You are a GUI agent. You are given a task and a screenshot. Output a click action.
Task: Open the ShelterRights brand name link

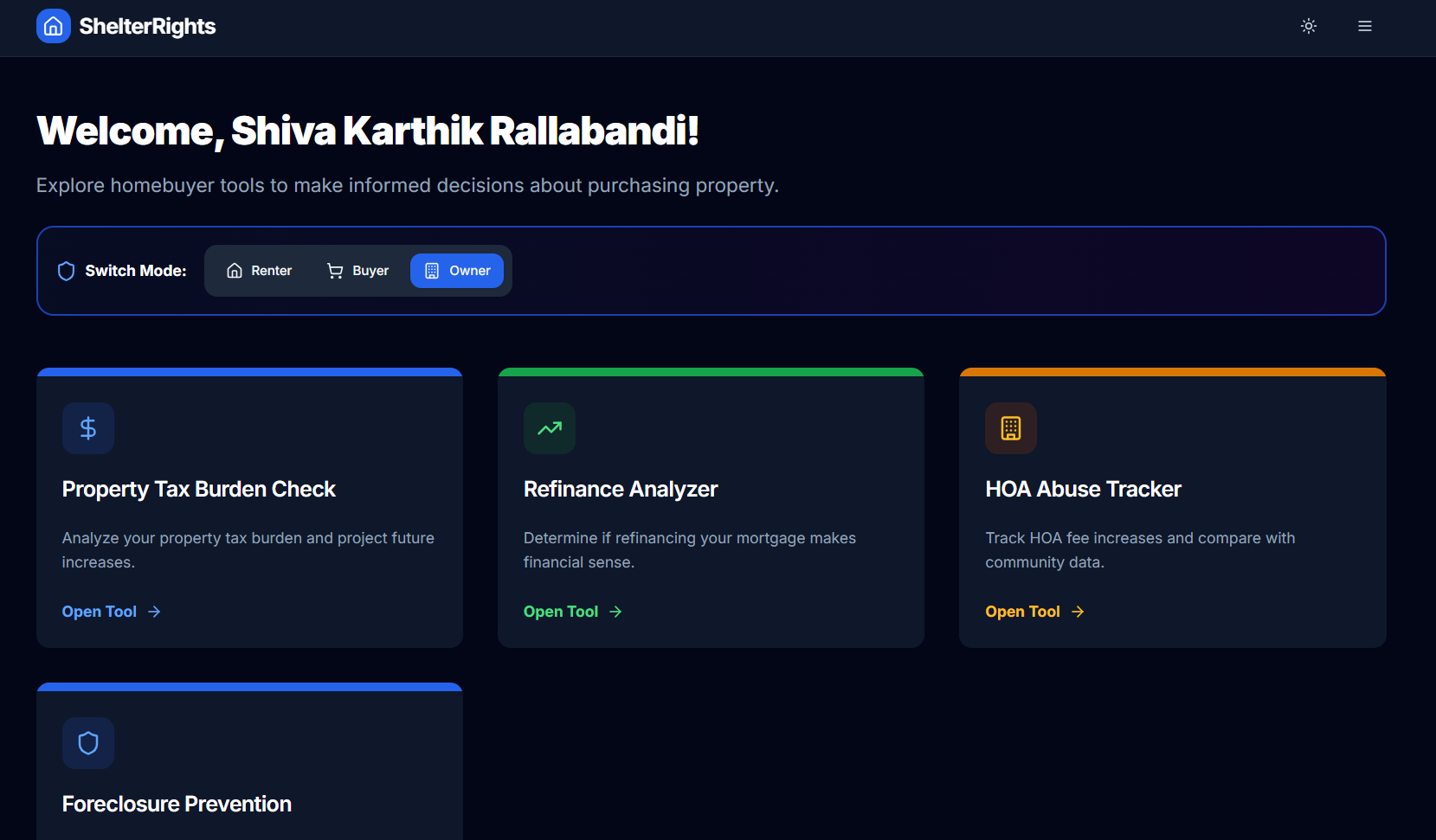pyautogui.click(x=147, y=26)
